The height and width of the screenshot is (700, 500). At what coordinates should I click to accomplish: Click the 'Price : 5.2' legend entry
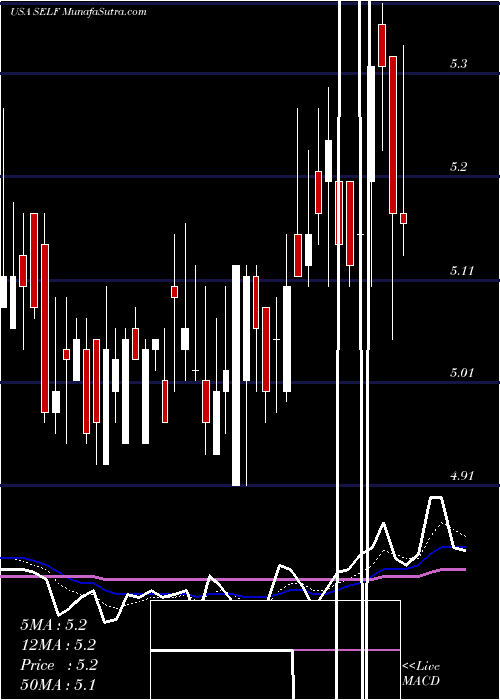[x=58, y=665]
